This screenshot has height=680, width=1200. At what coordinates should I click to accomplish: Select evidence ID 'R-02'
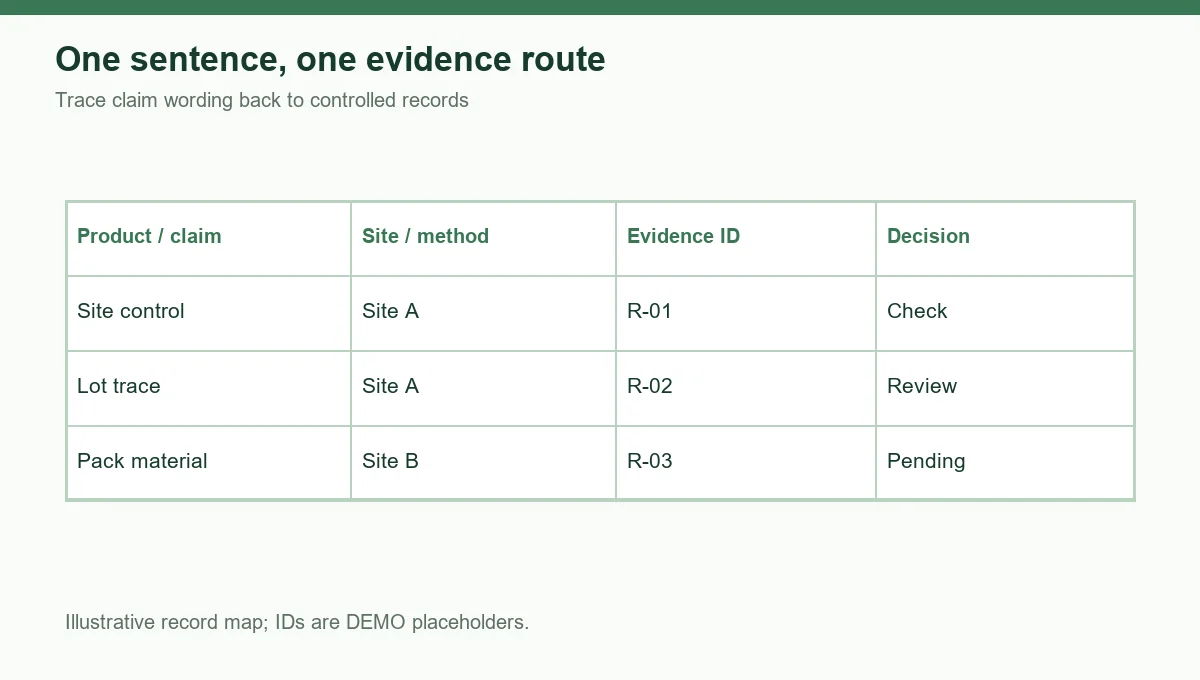pos(746,388)
